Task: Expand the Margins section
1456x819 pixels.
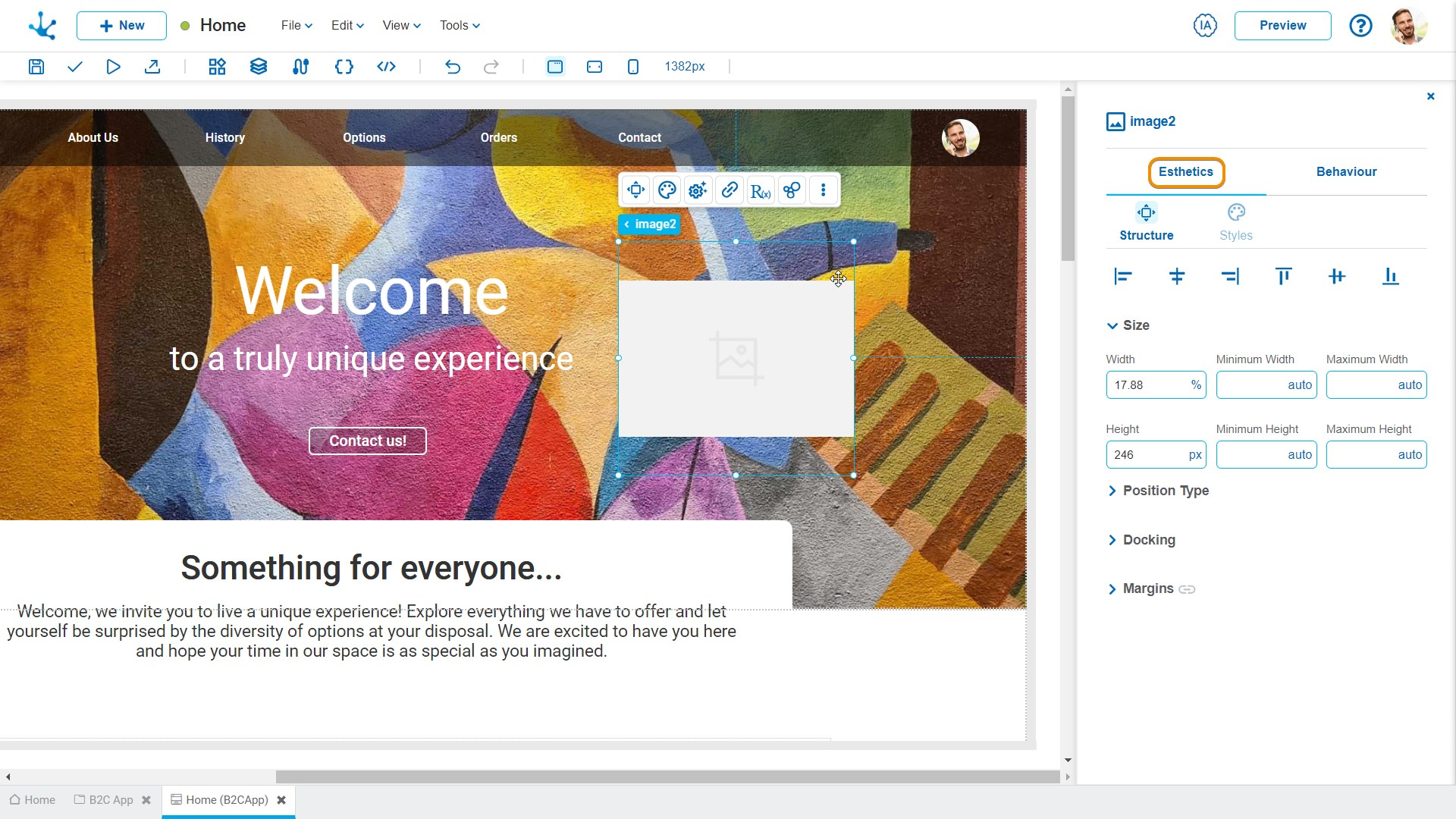Action: [x=1147, y=588]
